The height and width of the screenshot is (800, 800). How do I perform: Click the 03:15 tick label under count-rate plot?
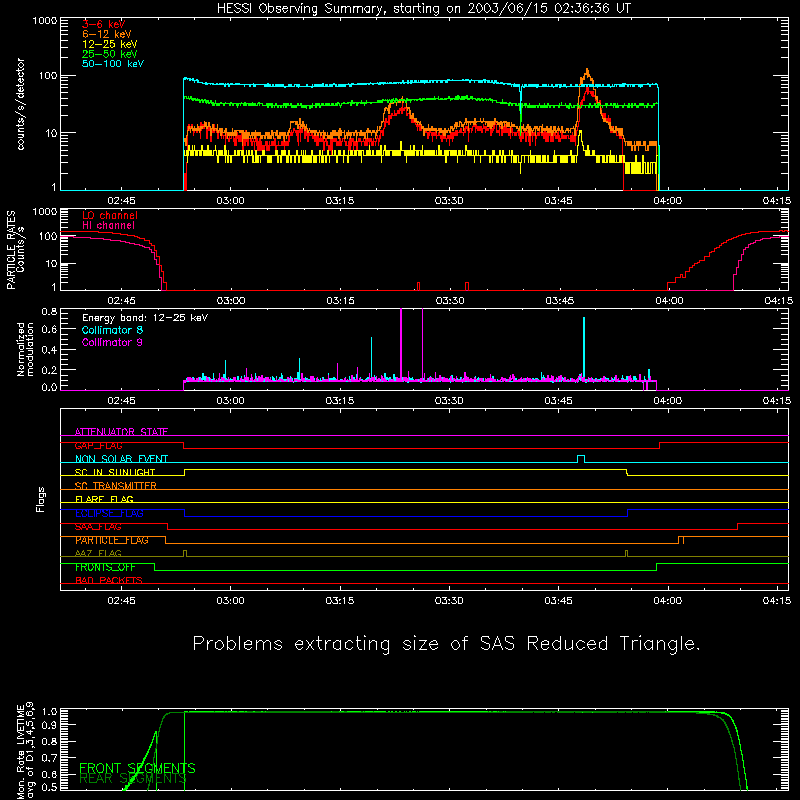[x=339, y=201]
